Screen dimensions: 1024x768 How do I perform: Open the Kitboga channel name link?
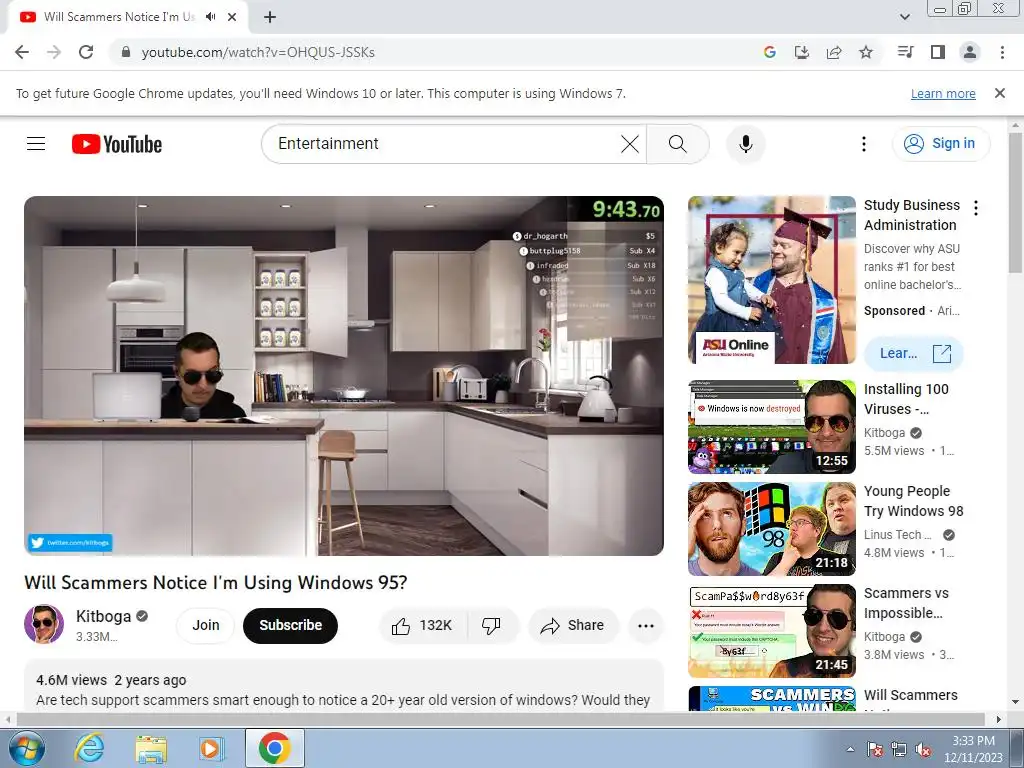pyautogui.click(x=103, y=616)
